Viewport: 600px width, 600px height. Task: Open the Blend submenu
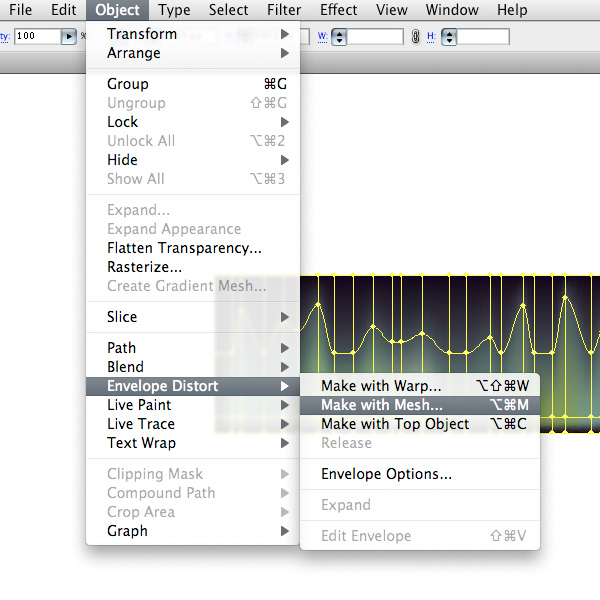pos(193,367)
